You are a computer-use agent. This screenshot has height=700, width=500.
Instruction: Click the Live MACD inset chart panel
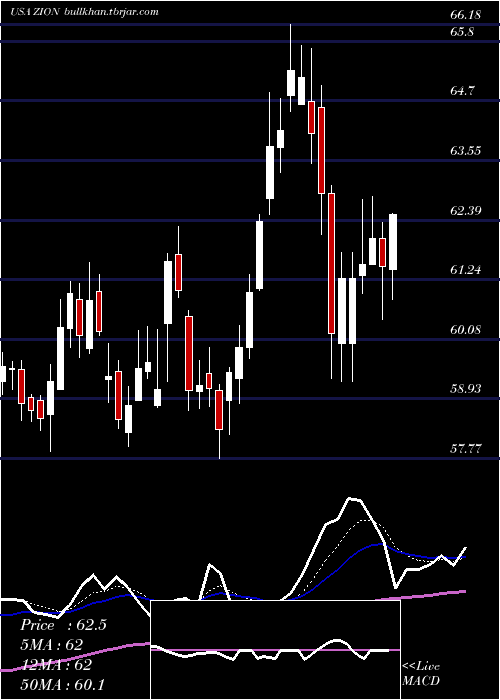(275, 650)
